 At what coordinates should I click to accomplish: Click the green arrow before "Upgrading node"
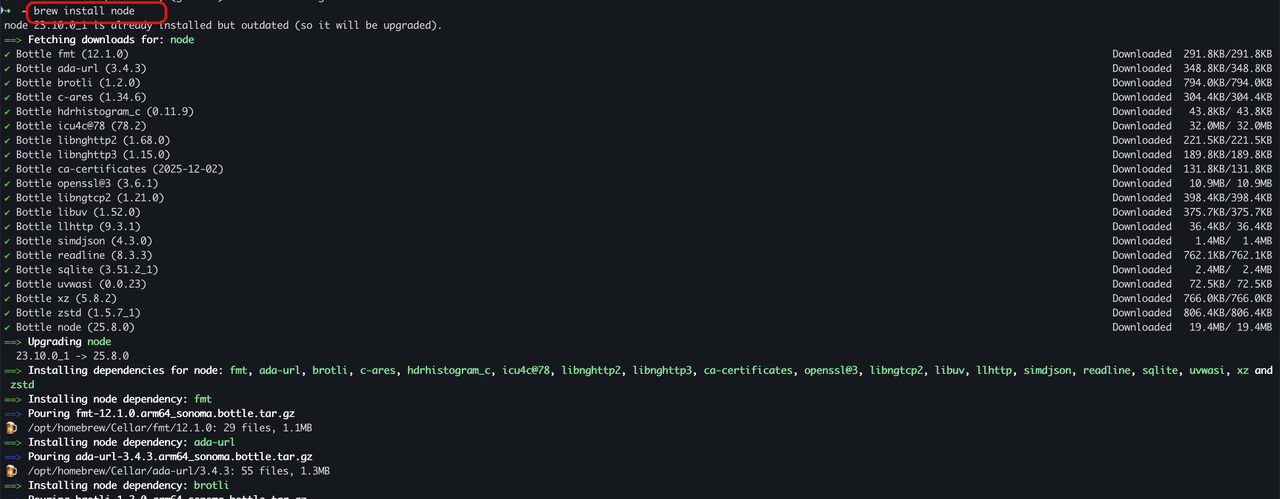(x=13, y=342)
